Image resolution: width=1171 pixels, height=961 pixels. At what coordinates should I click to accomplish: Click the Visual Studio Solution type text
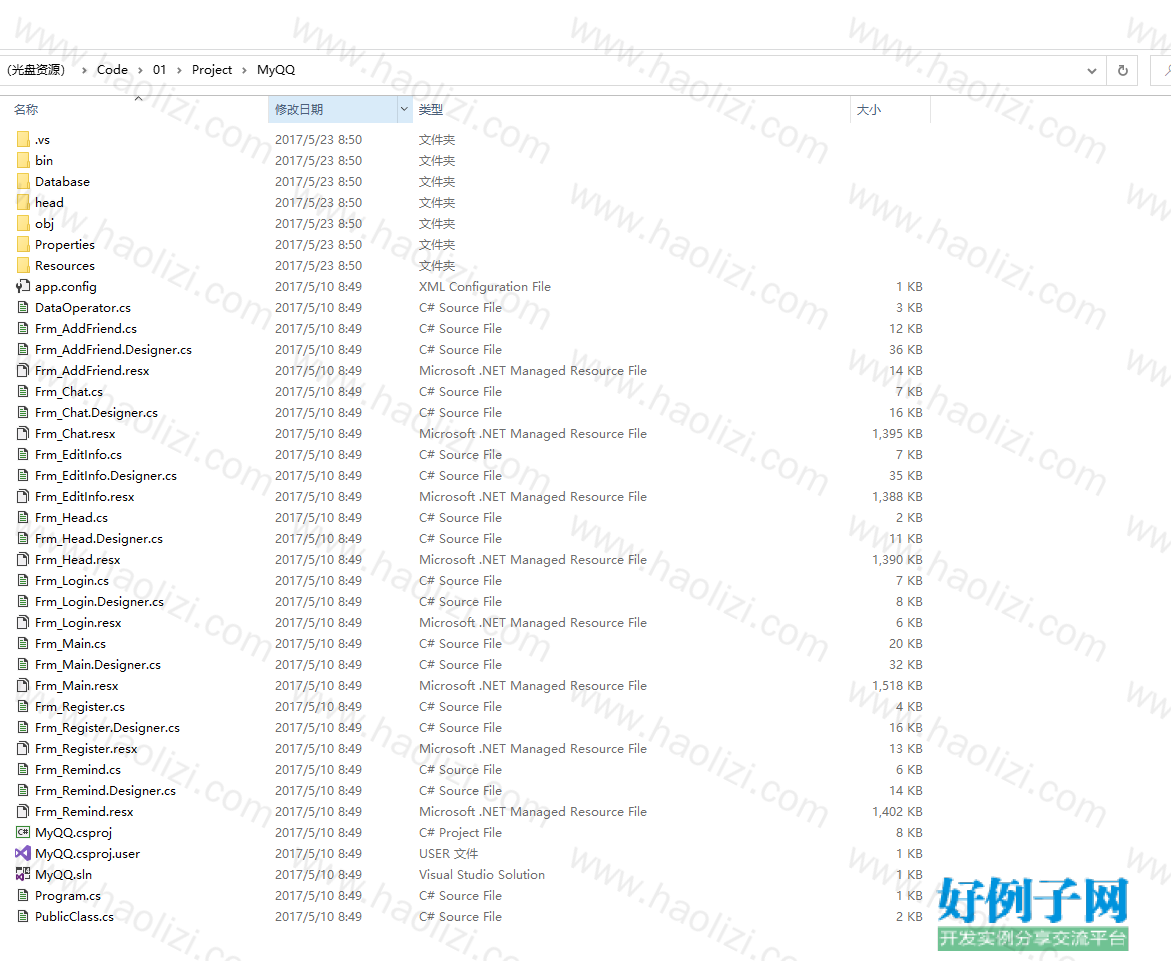(482, 874)
